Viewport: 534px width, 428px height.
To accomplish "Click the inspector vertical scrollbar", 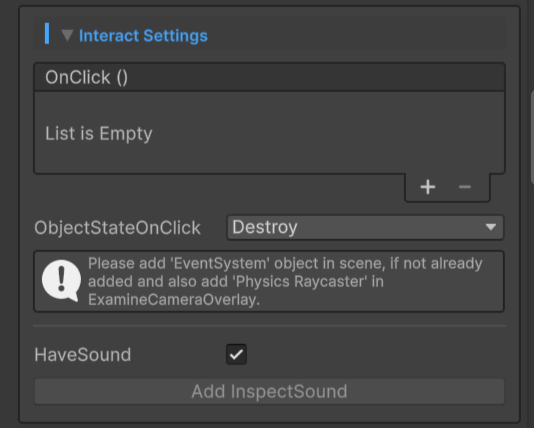I will (x=532, y=138).
